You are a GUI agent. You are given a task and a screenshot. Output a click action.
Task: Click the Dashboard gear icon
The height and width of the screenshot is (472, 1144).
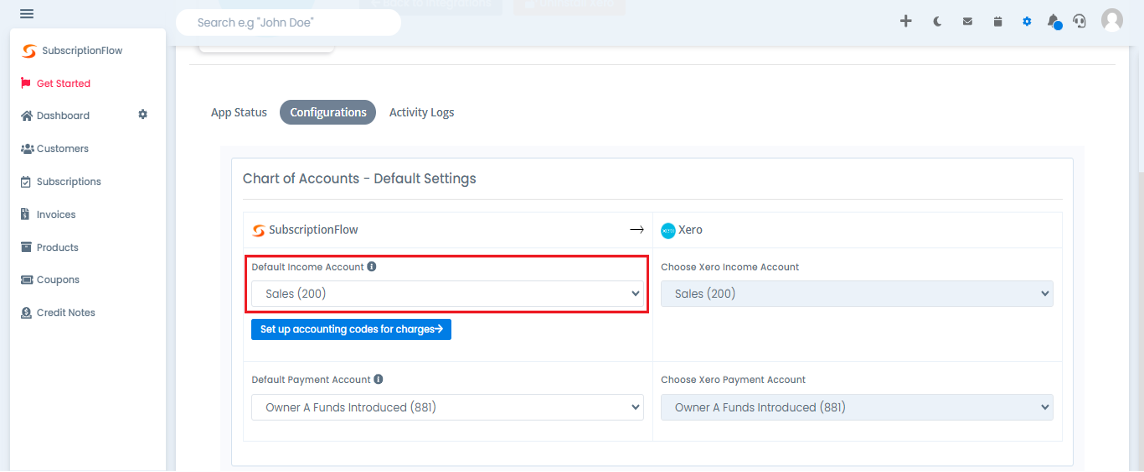coord(143,115)
